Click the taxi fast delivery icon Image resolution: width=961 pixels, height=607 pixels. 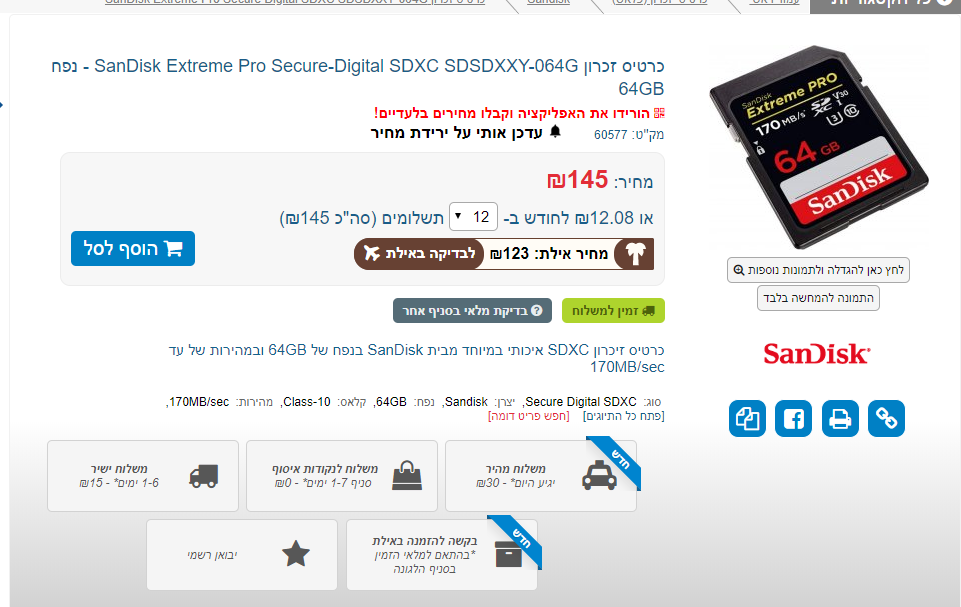point(599,475)
